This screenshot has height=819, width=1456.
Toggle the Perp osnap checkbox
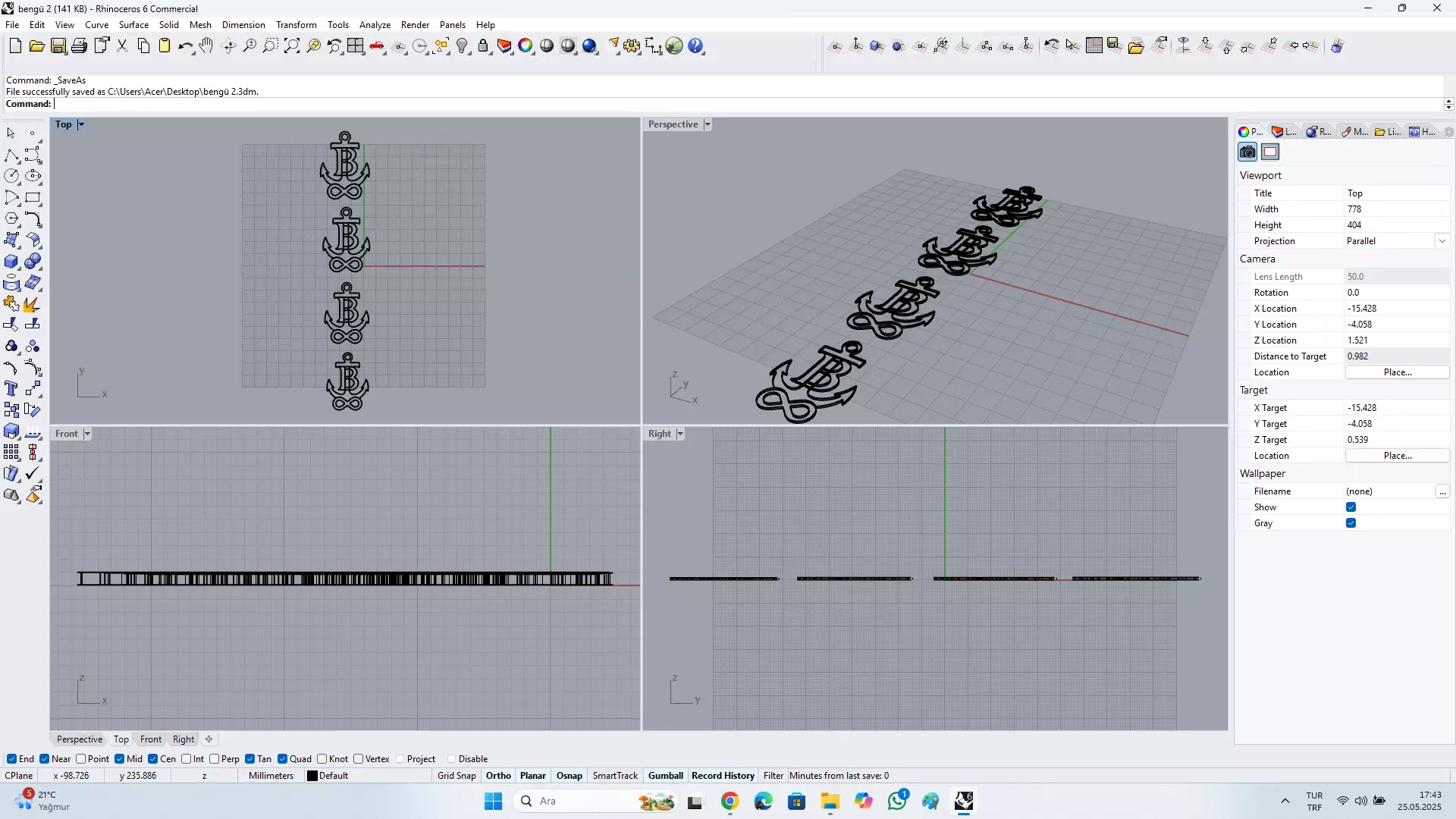[215, 759]
